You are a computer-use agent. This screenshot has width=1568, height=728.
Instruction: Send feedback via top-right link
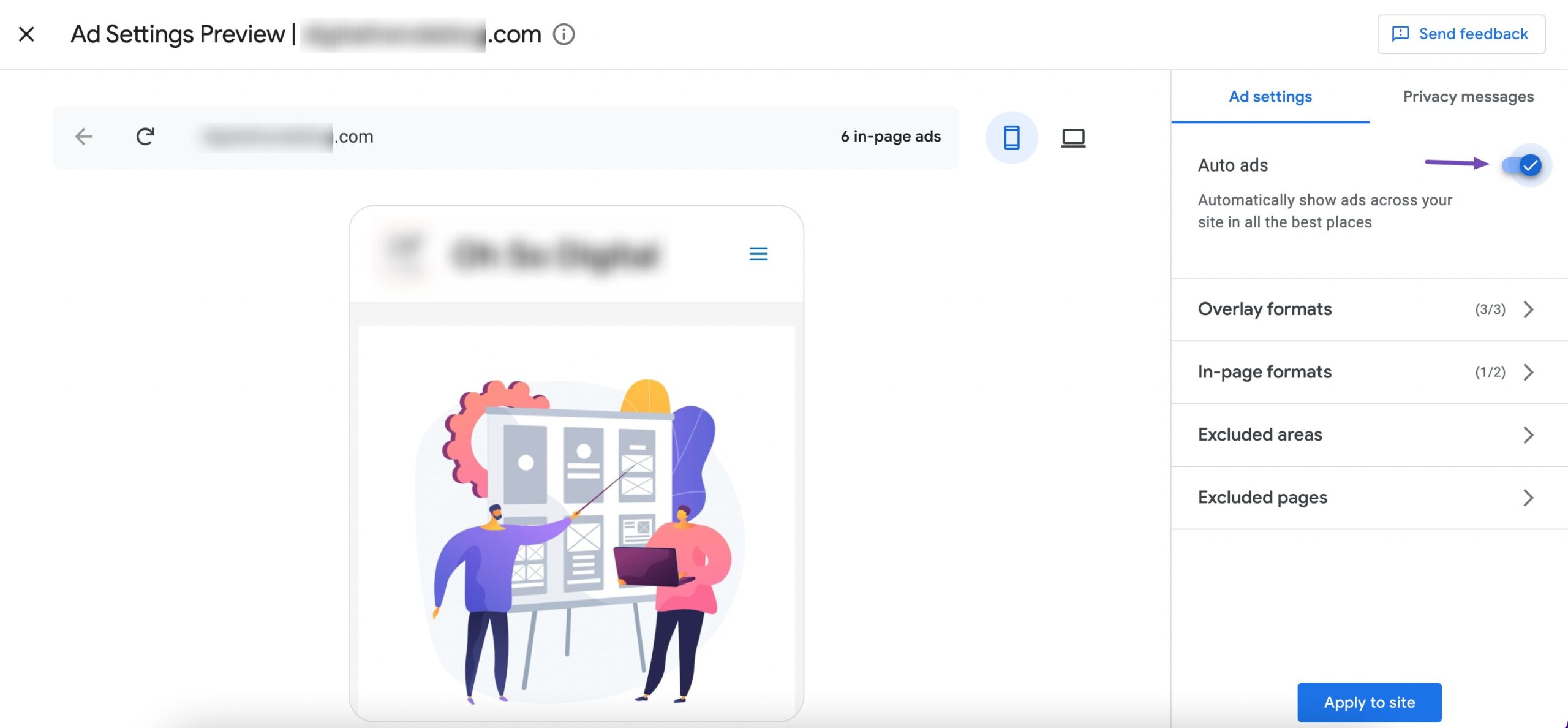pos(1461,34)
